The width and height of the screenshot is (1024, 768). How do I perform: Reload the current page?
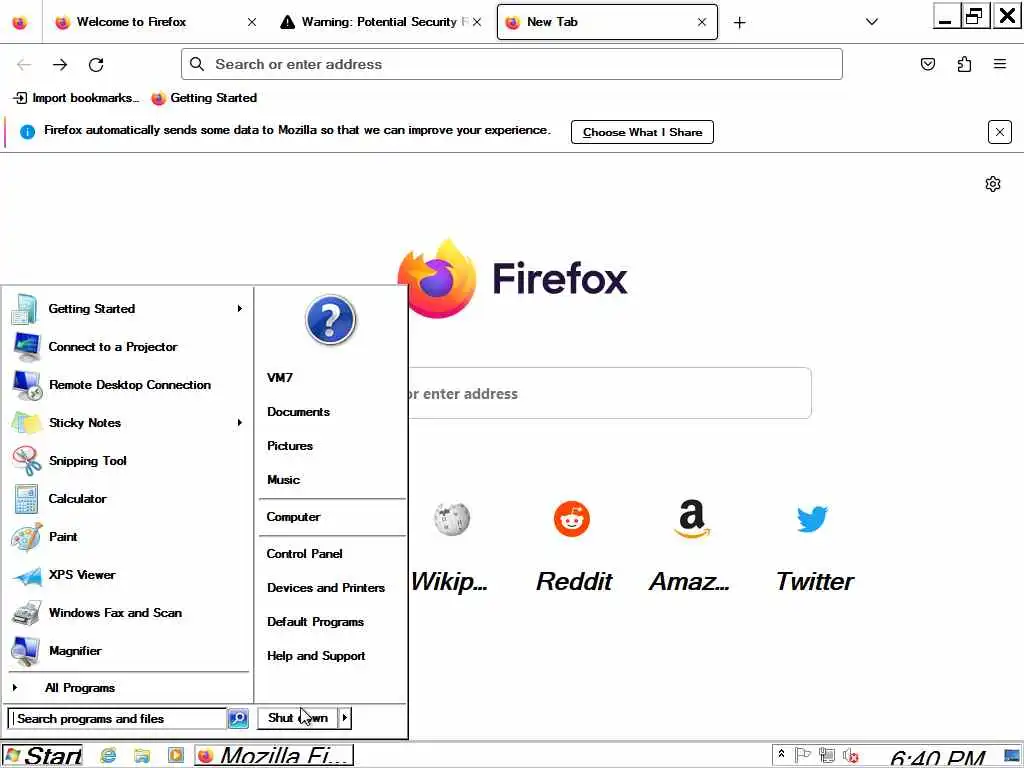pyautogui.click(x=97, y=64)
